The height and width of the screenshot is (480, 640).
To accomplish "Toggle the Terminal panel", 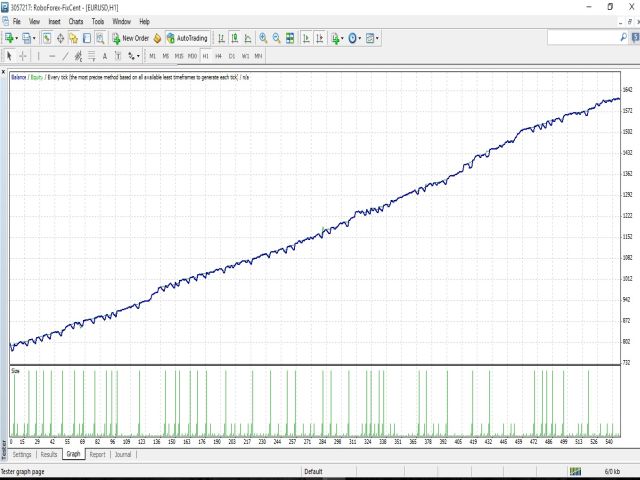I will coord(87,38).
